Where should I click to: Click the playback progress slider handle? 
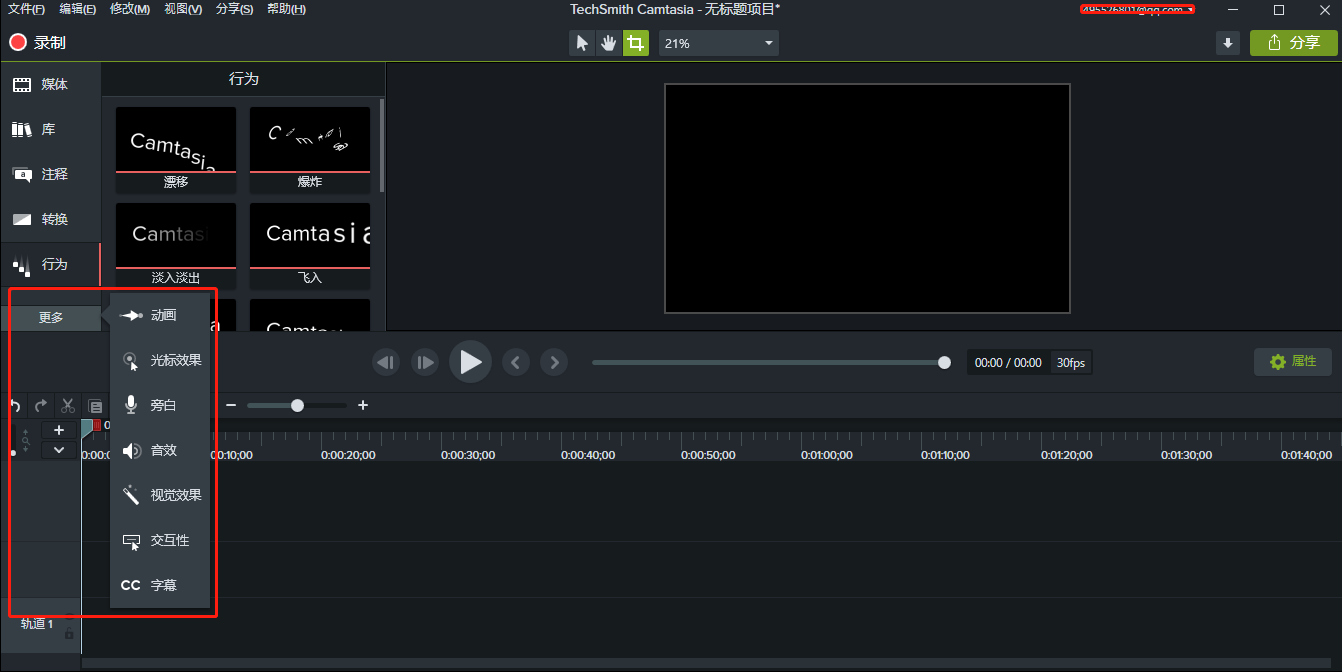[x=944, y=362]
